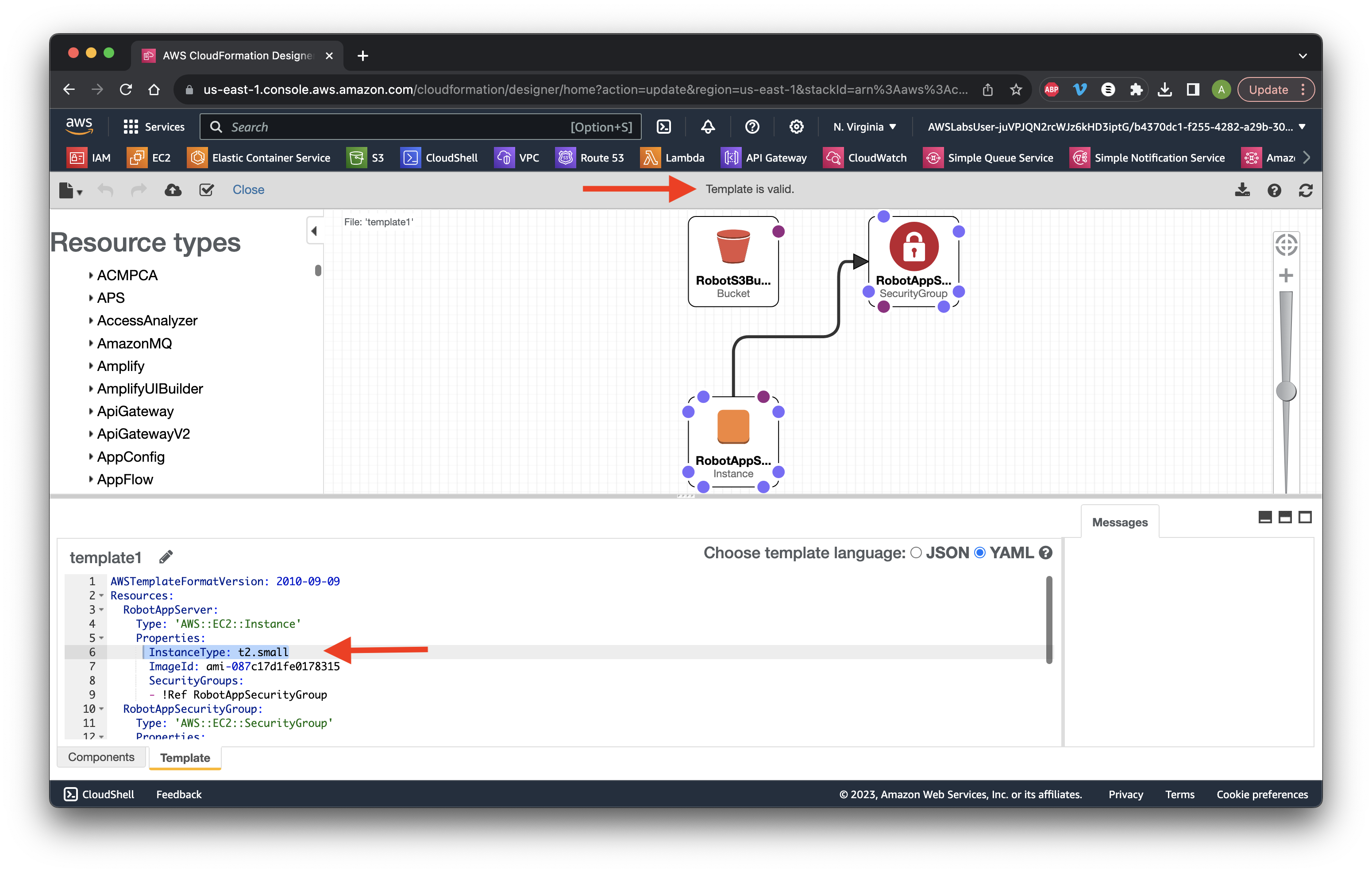The height and width of the screenshot is (873, 1372).
Task: Click the browser address bar URL
Action: click(x=585, y=89)
